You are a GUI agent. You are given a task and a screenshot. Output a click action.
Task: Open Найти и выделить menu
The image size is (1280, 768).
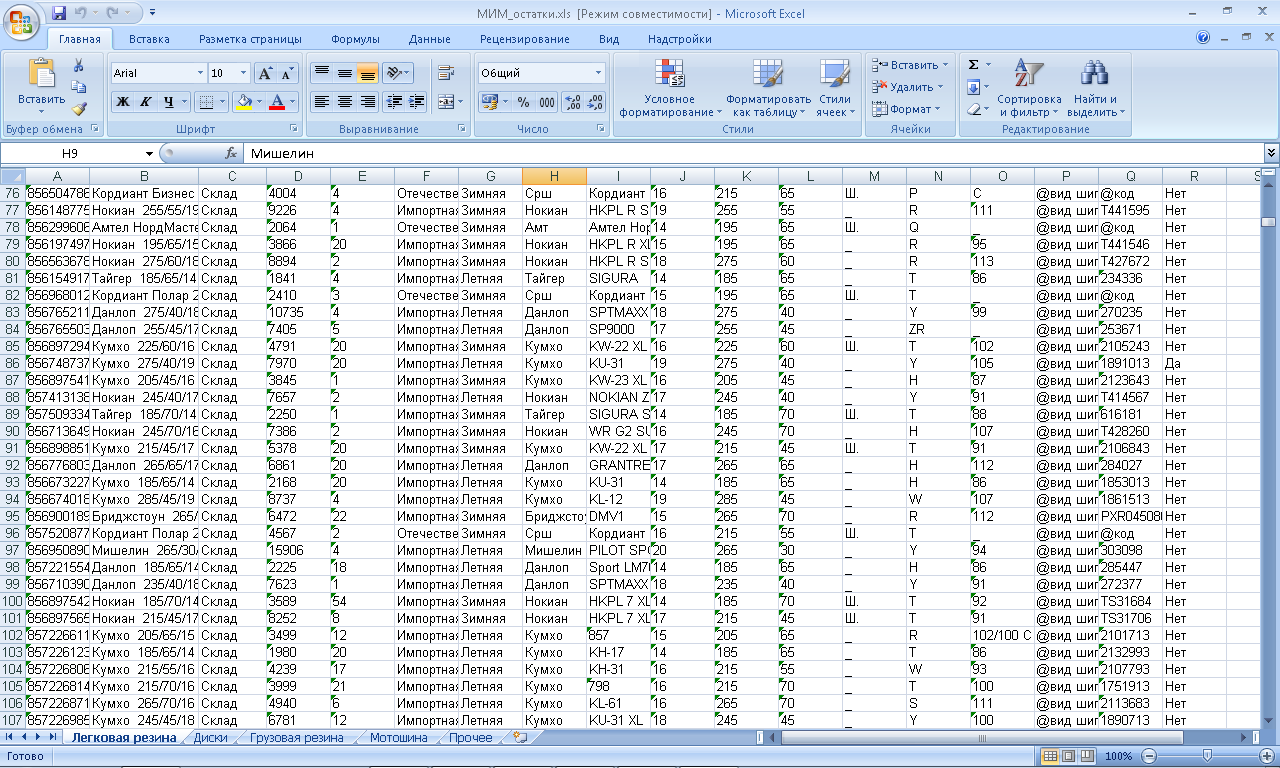[x=1096, y=88]
